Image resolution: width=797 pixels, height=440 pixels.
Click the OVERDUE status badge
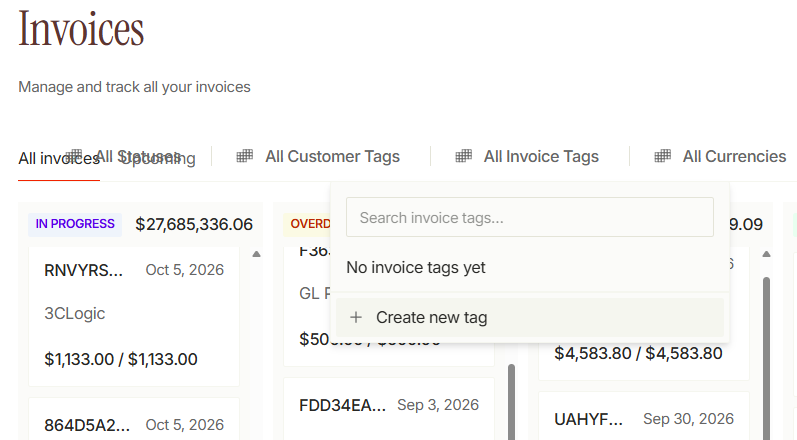coord(307,224)
